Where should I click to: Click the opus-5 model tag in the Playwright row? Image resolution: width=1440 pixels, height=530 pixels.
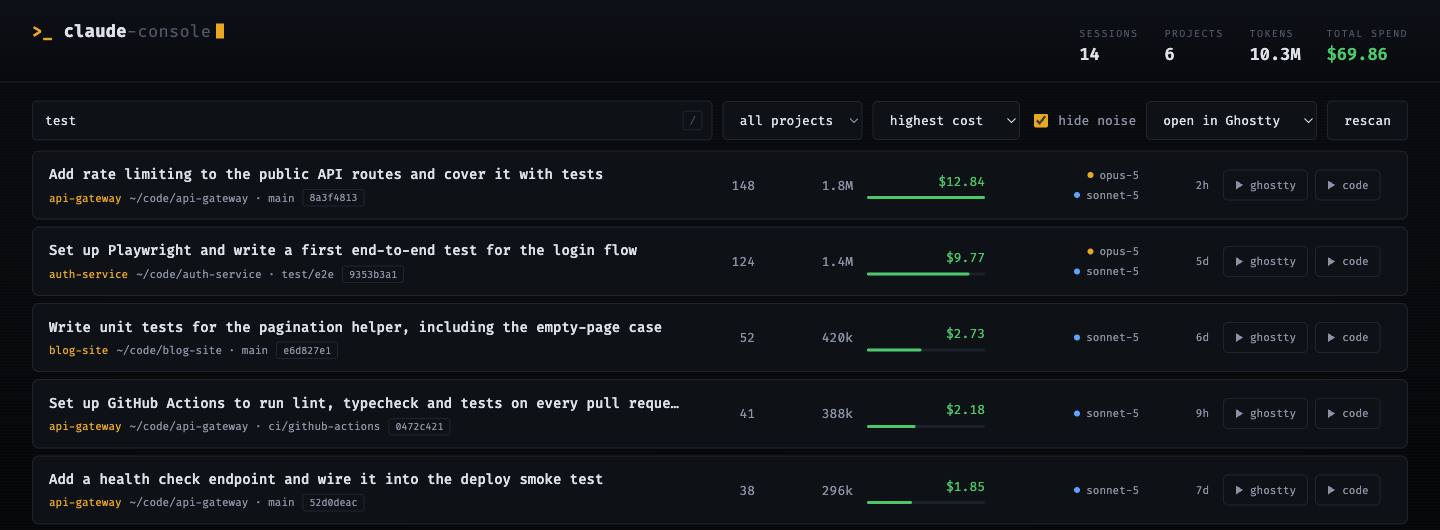pyautogui.click(x=1113, y=251)
